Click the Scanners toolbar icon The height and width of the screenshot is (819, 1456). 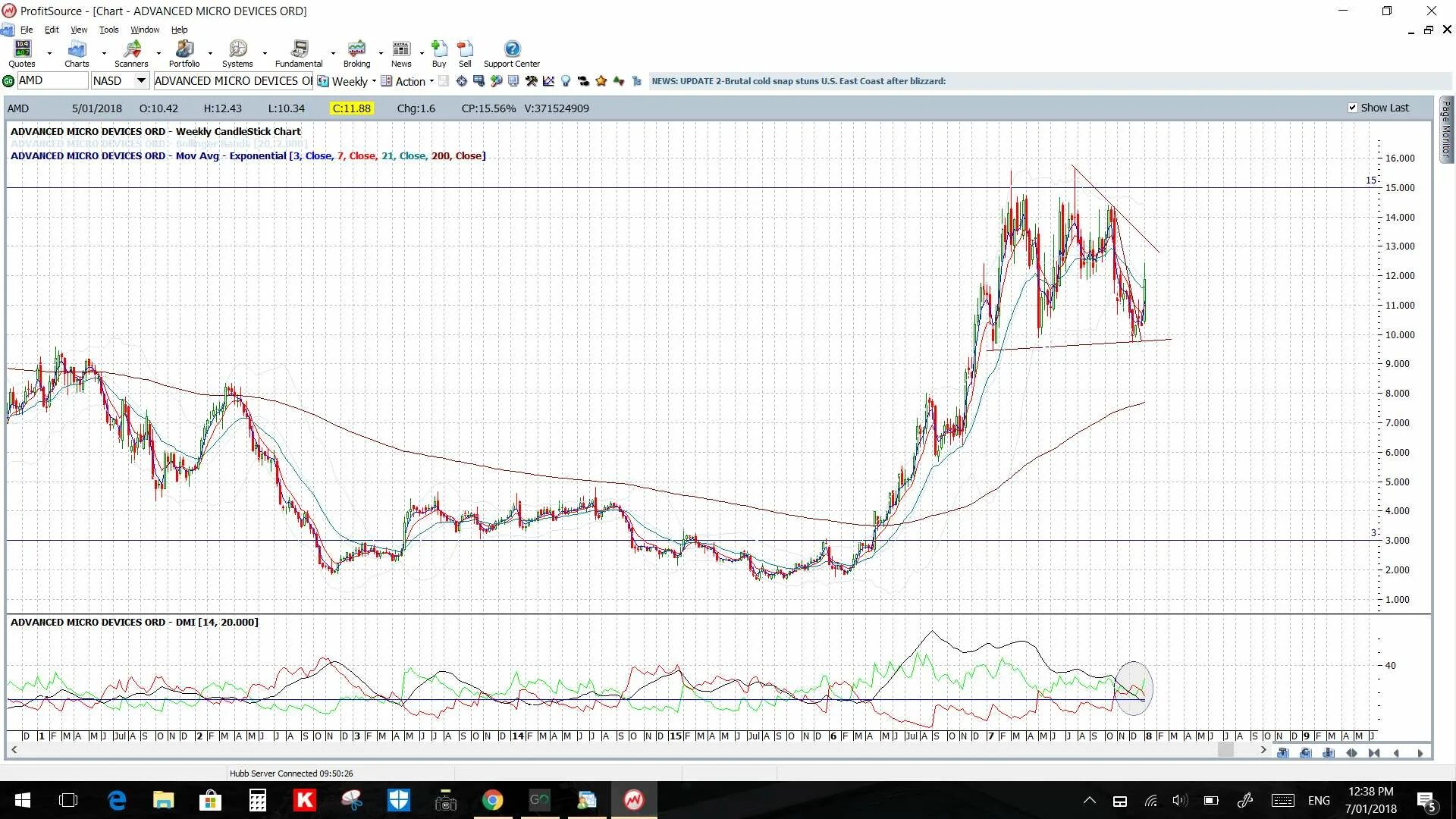[x=132, y=50]
